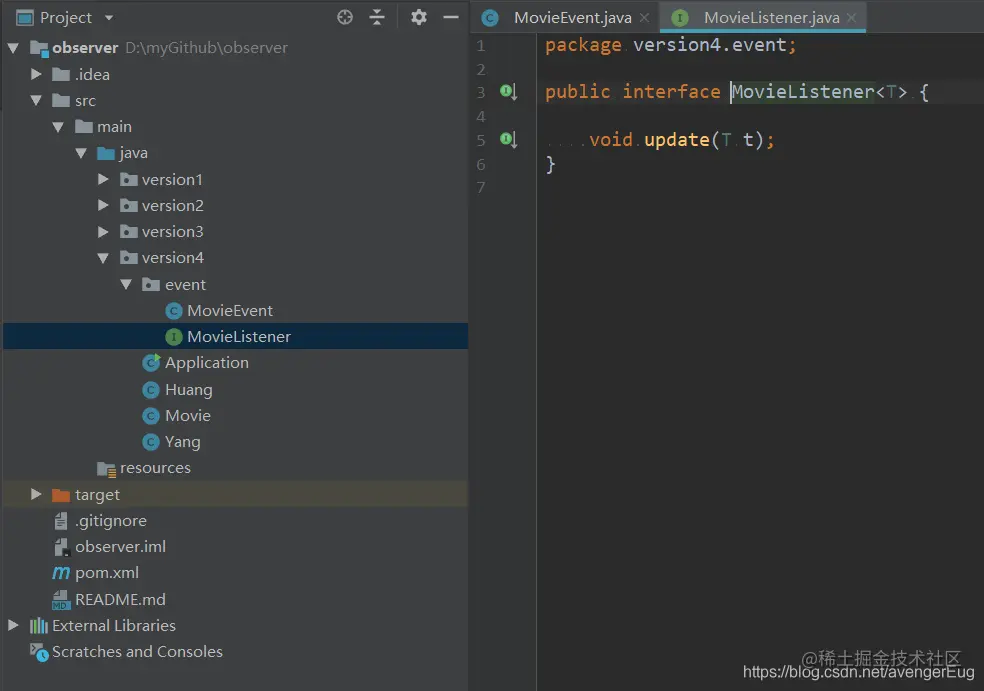Click the MovieListener identifier in code
This screenshot has width=984, height=691.
tap(803, 92)
